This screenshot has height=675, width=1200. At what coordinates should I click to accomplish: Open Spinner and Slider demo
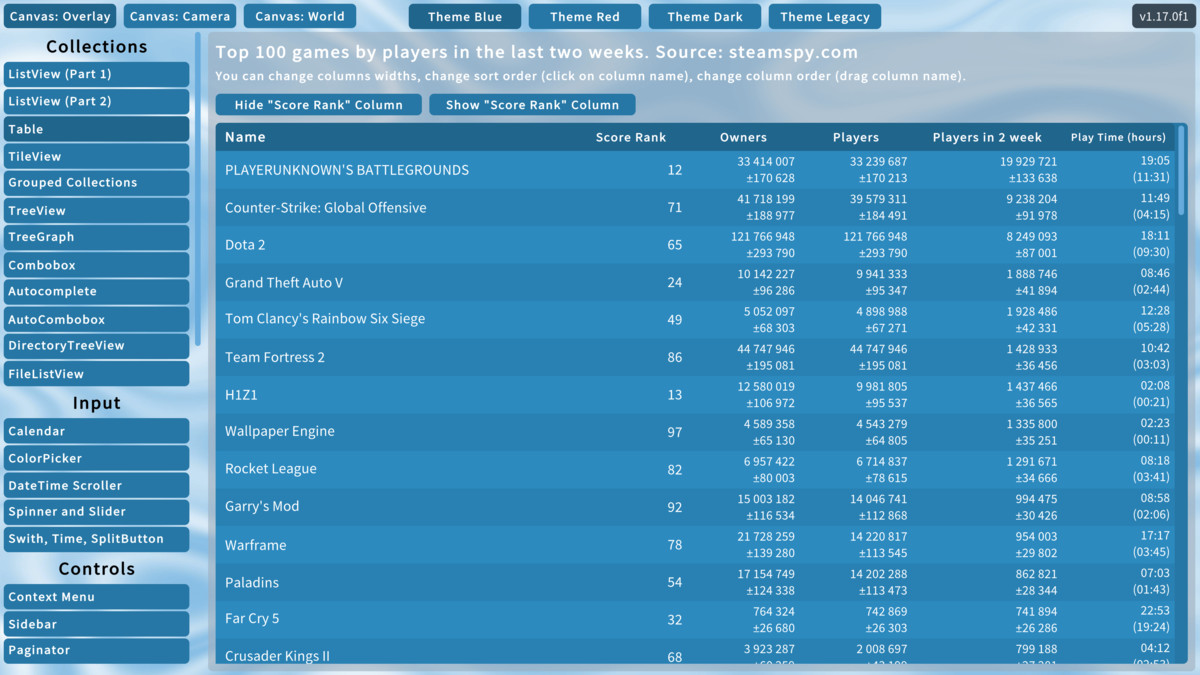(x=96, y=512)
